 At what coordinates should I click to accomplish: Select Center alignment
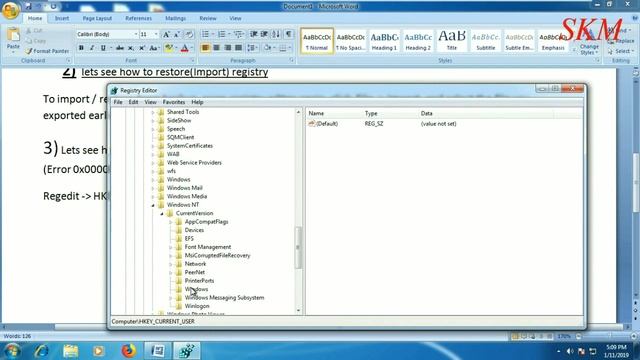pos(216,48)
